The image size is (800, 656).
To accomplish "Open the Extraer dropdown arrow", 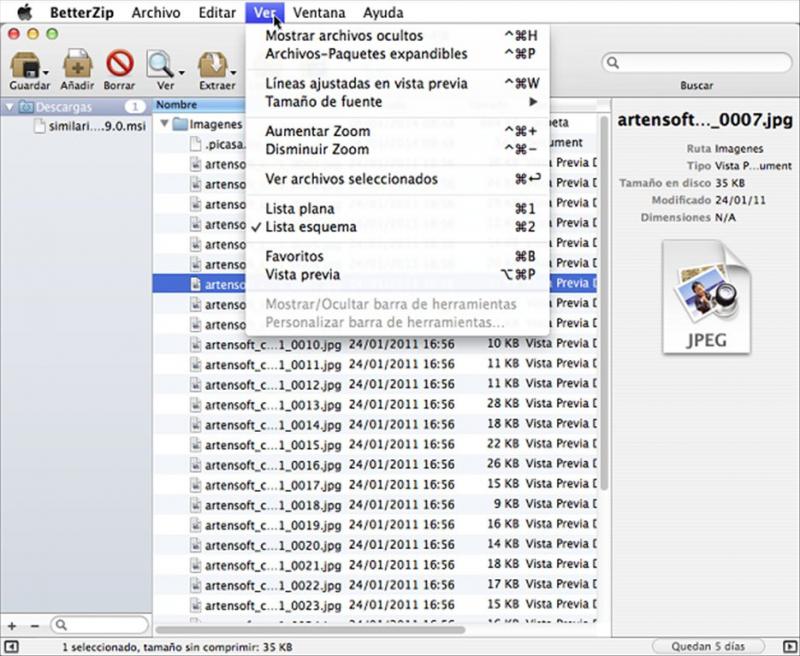I will pyautogui.click(x=233, y=72).
